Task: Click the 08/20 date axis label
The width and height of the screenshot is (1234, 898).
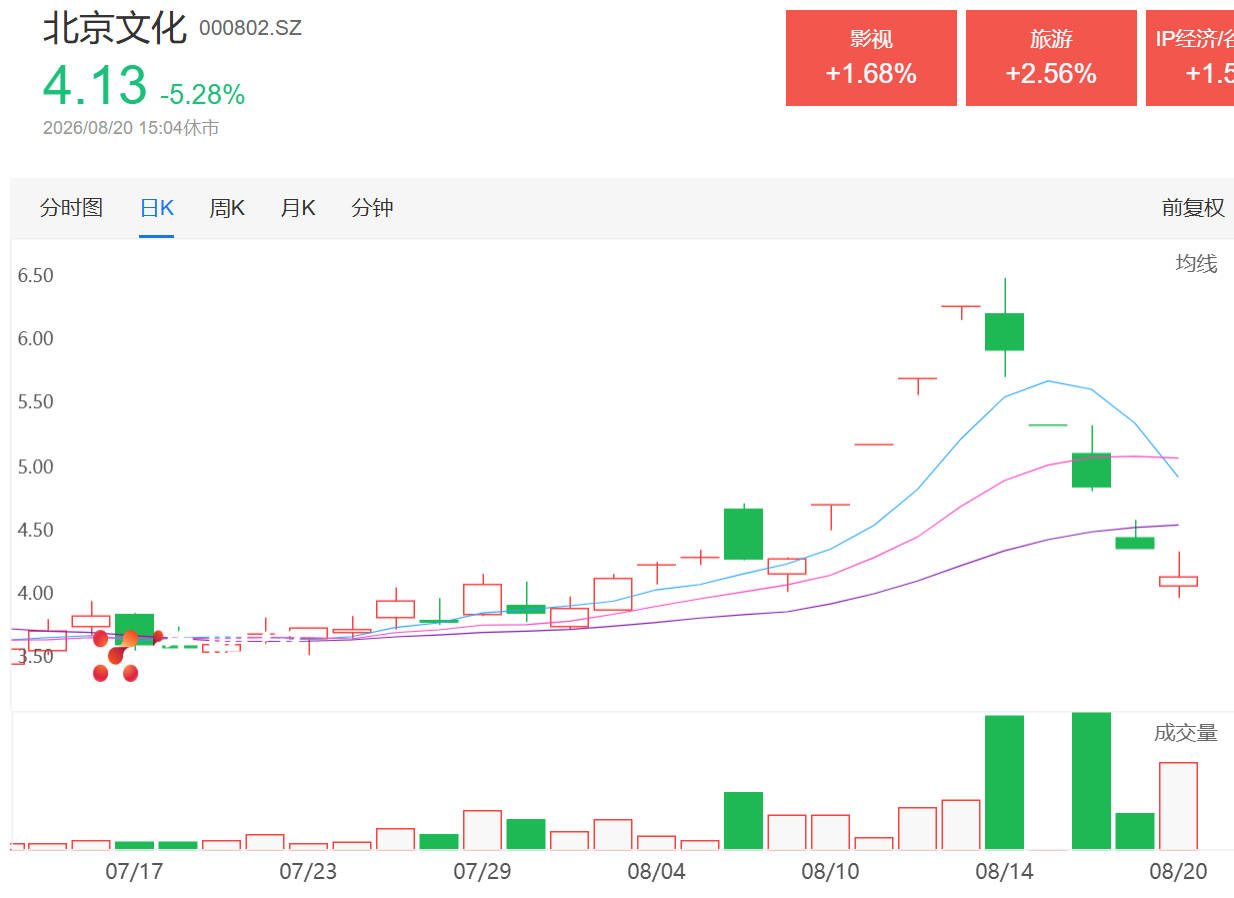Action: click(x=1178, y=872)
